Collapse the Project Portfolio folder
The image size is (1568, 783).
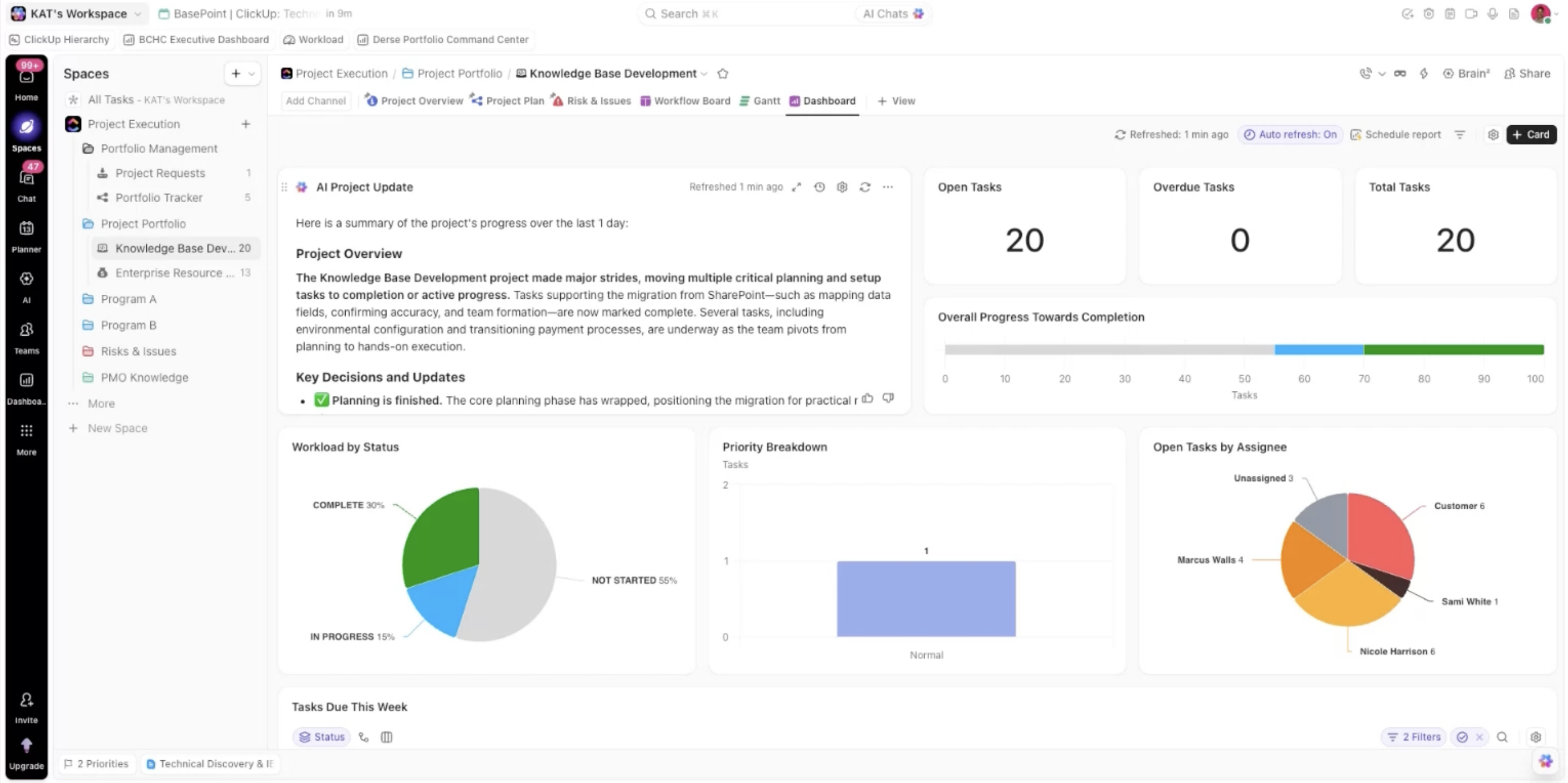pyautogui.click(x=88, y=224)
